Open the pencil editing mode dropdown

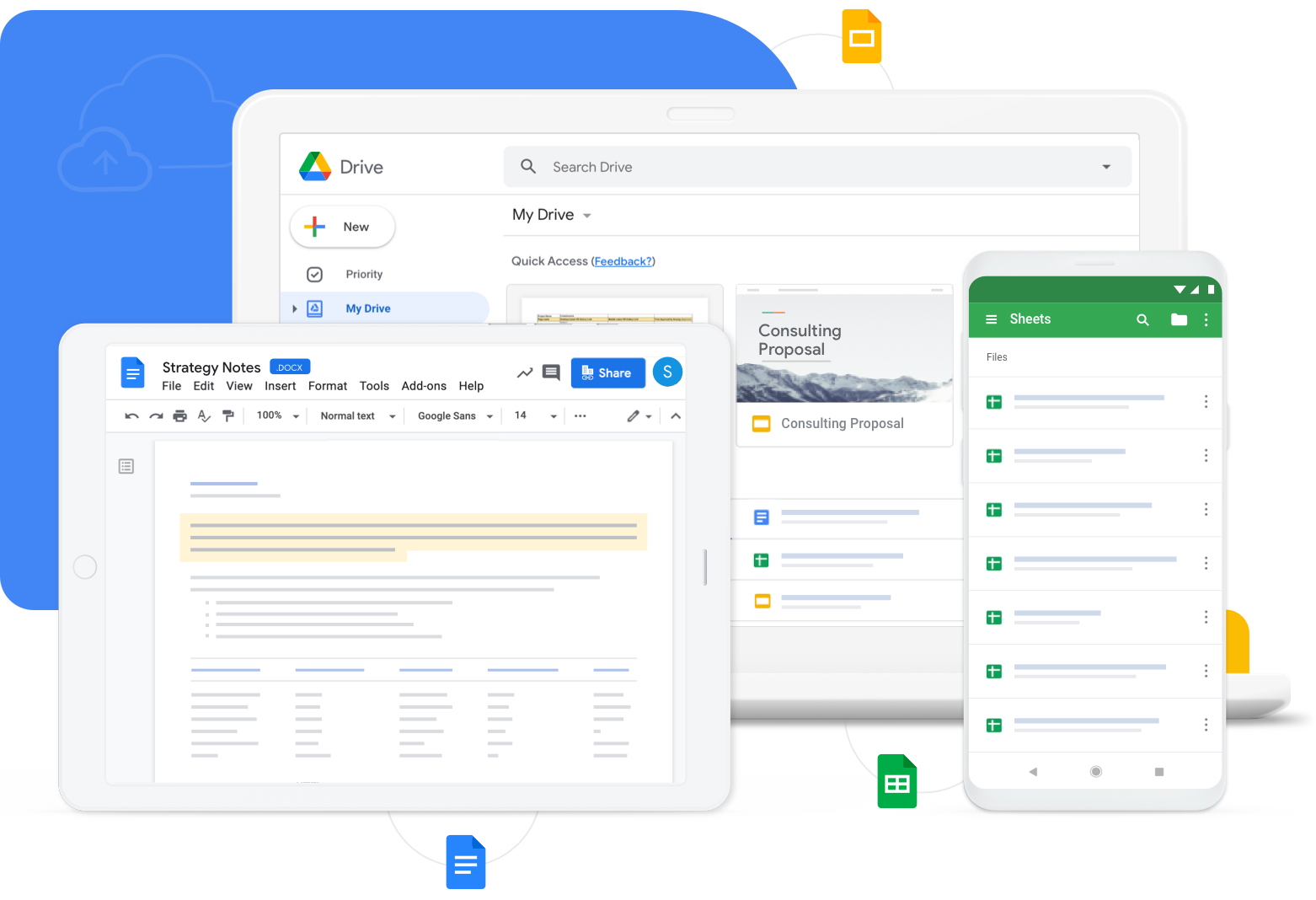click(639, 416)
